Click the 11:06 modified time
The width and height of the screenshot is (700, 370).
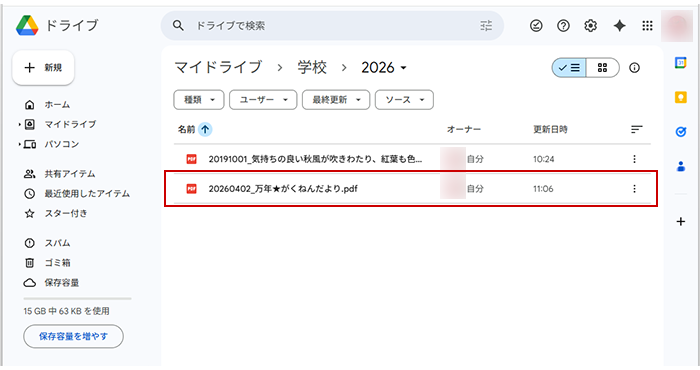click(x=543, y=189)
